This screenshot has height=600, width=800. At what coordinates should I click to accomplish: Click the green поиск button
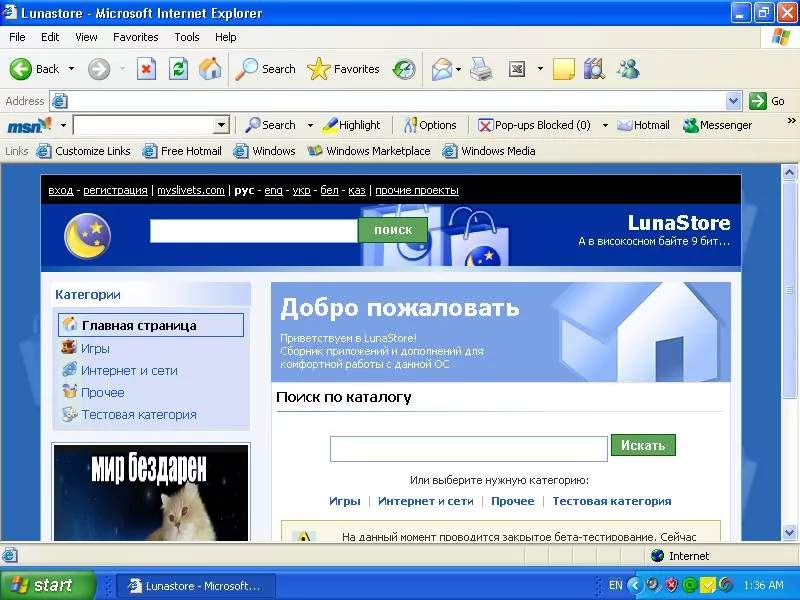(x=393, y=230)
